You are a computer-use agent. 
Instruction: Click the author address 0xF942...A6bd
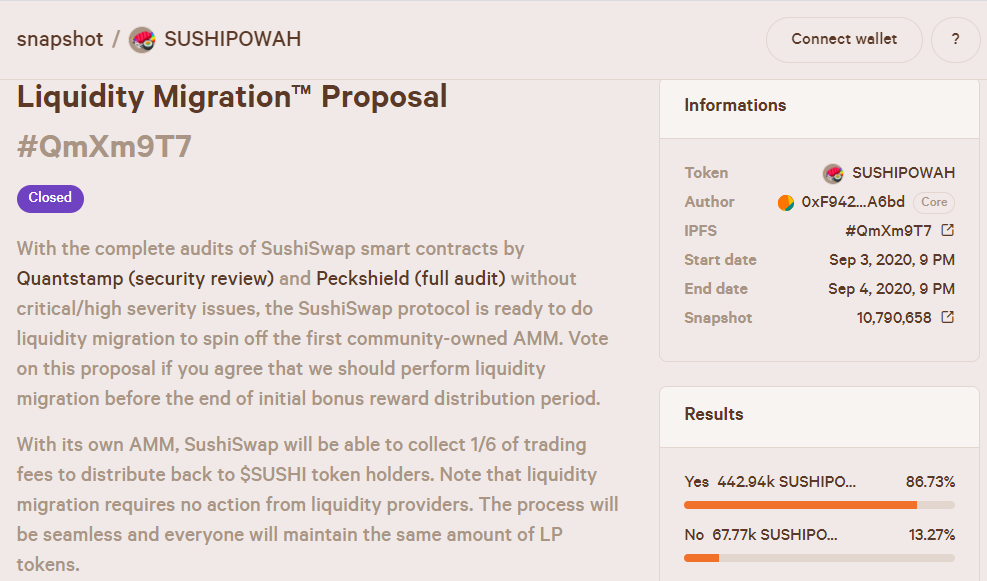point(853,202)
